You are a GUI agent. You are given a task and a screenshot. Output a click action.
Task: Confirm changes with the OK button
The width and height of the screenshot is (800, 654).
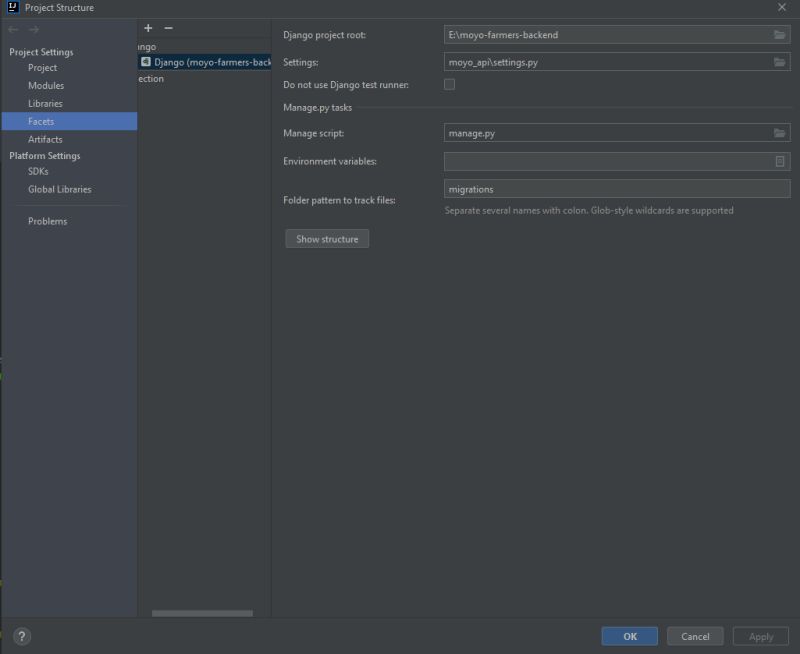coord(629,636)
